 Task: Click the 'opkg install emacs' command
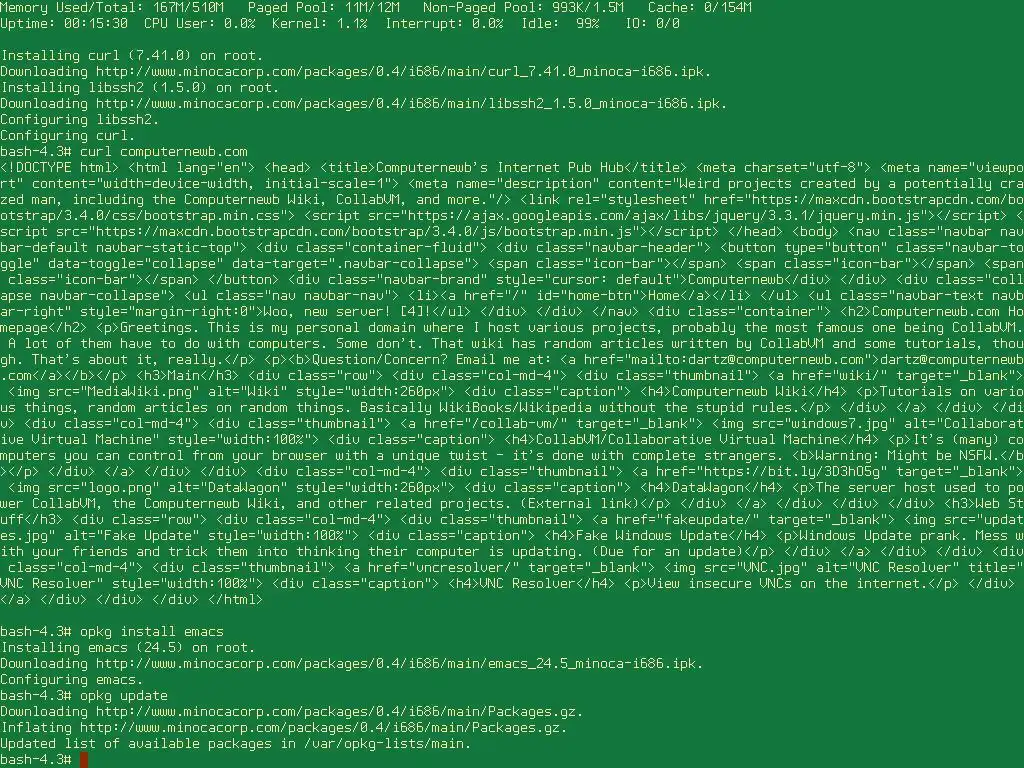[x=152, y=632]
